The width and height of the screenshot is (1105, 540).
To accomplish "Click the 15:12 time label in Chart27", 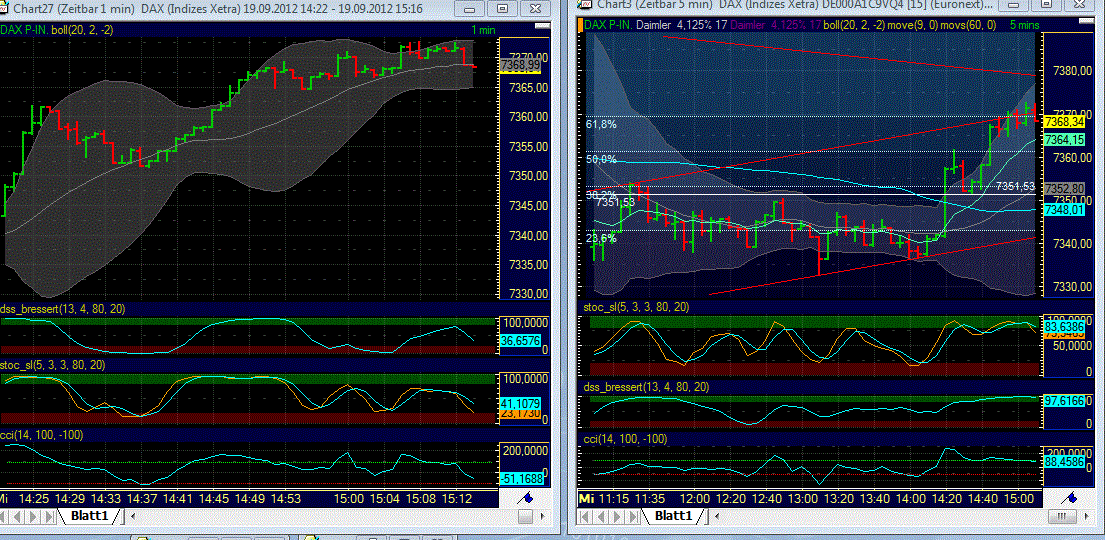I will point(457,498).
